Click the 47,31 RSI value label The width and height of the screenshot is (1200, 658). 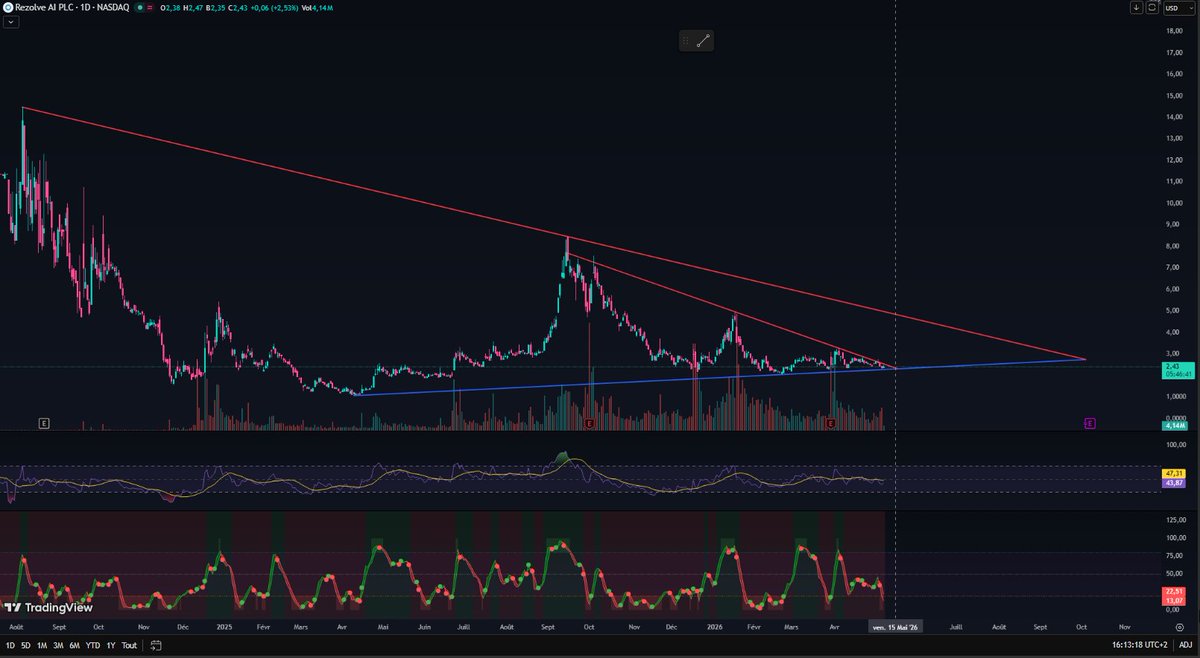coord(1173,473)
